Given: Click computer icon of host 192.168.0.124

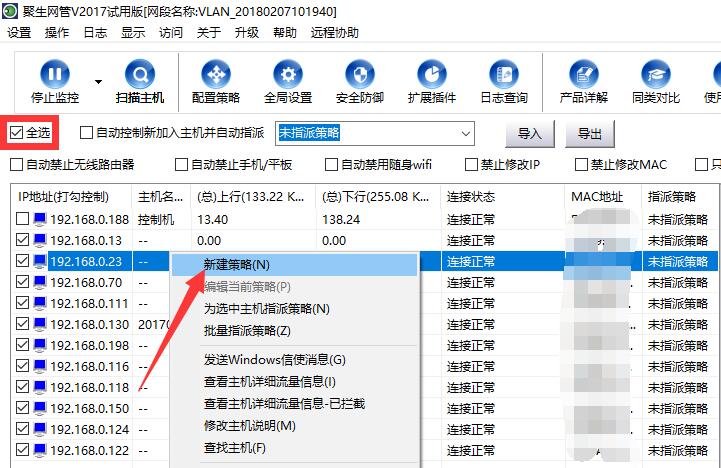Looking at the screenshot, I should [40, 429].
